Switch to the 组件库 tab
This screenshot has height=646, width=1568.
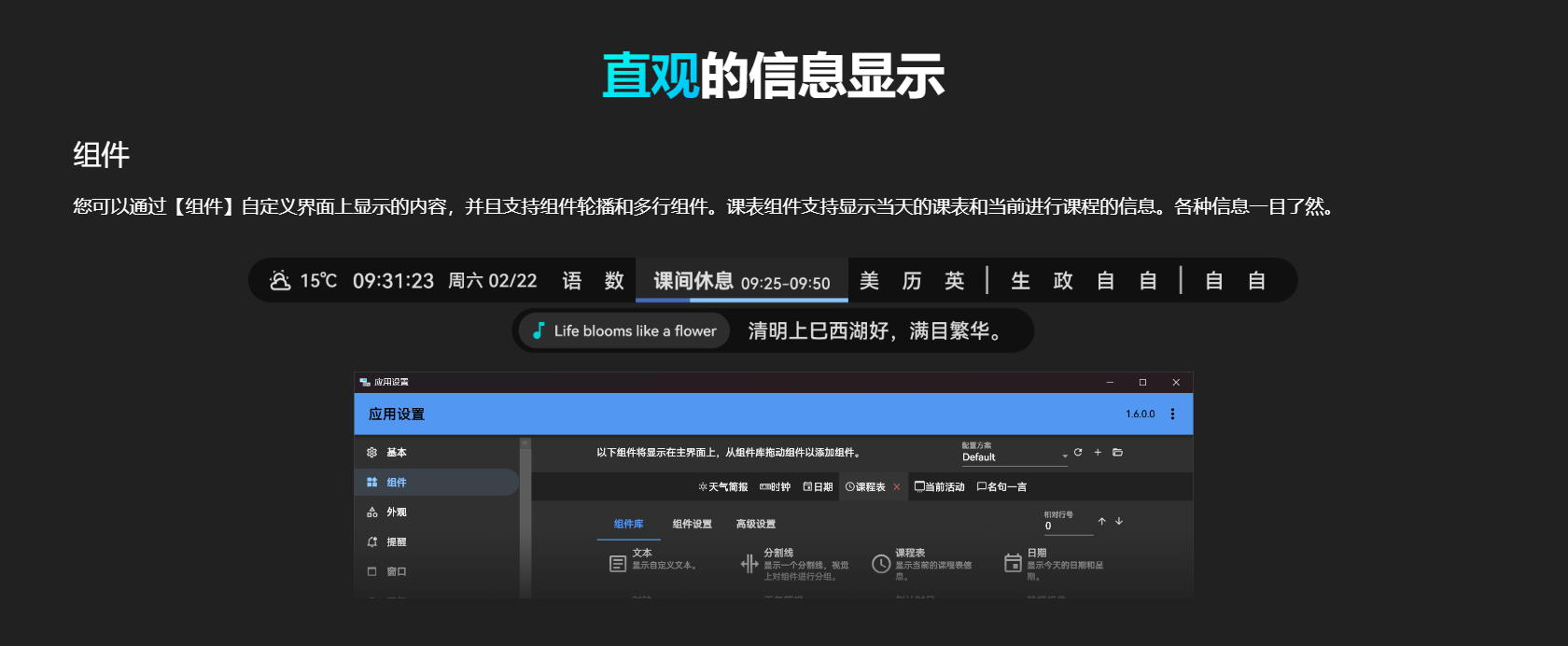pyautogui.click(x=628, y=525)
